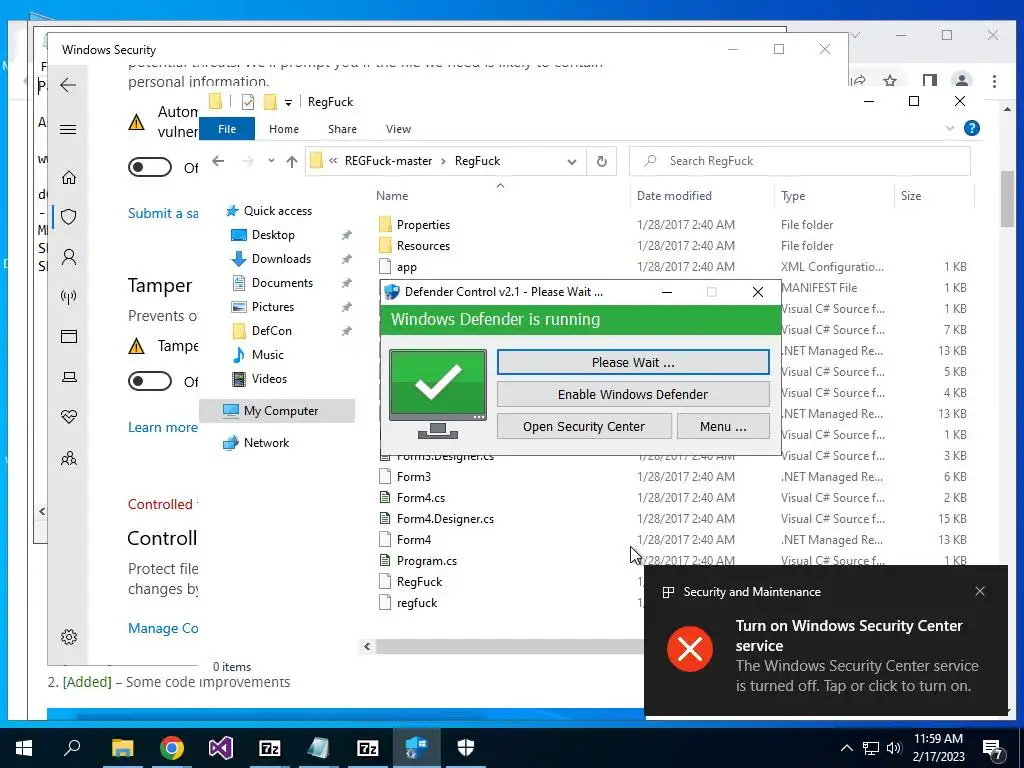Viewport: 1024px width, 768px height.
Task: Open Virus & threat protection shield icon
Action: [69, 217]
